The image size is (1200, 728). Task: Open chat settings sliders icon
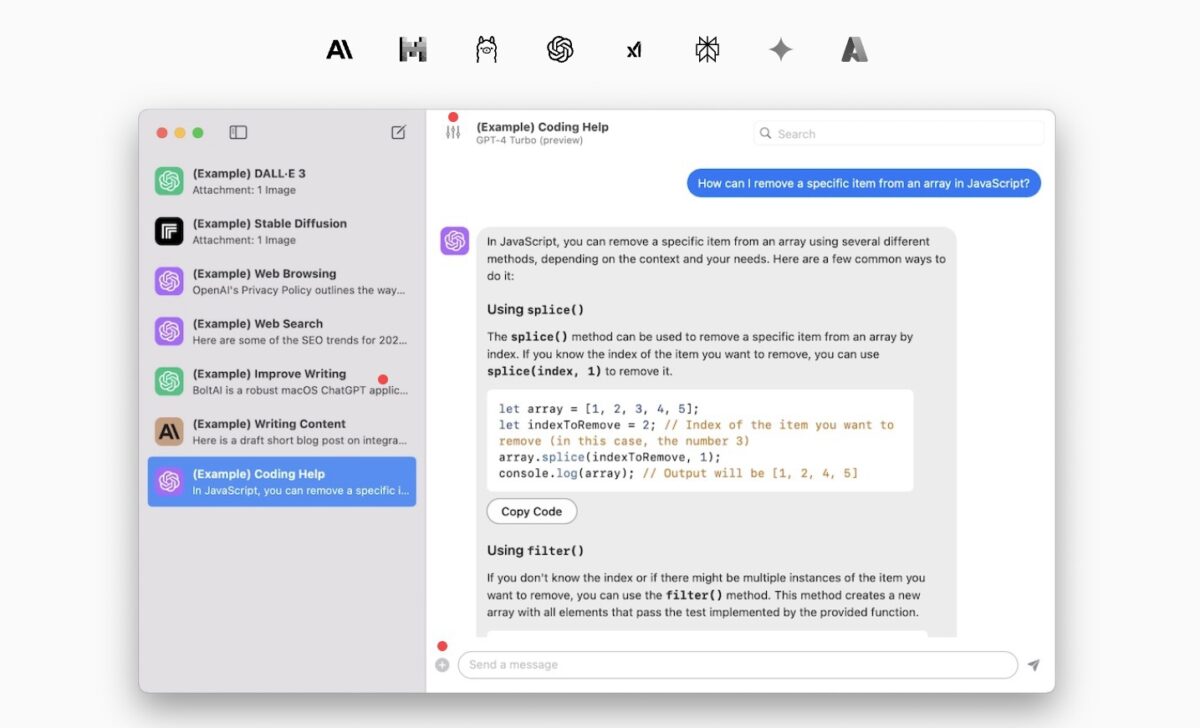(x=453, y=133)
